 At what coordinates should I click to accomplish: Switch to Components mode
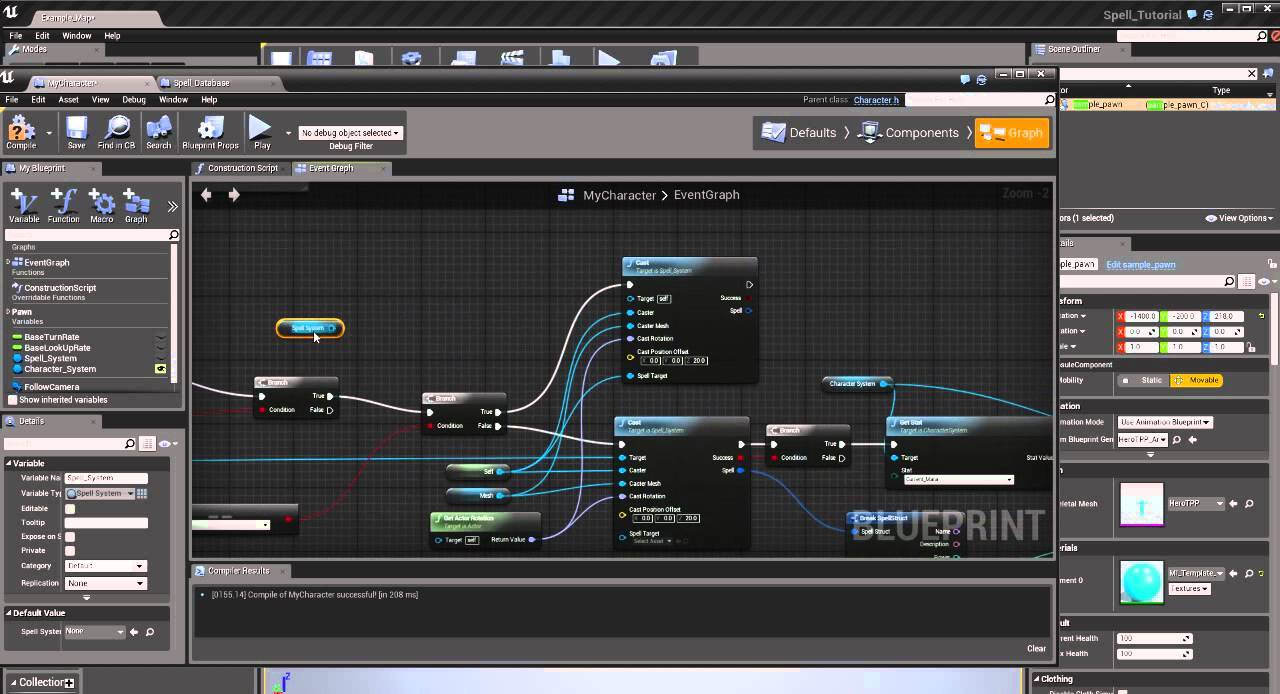coord(909,132)
